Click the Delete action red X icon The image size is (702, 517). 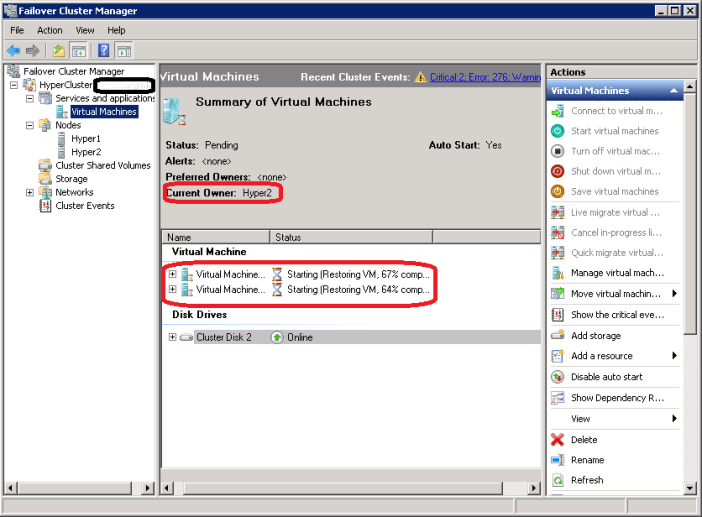point(558,439)
